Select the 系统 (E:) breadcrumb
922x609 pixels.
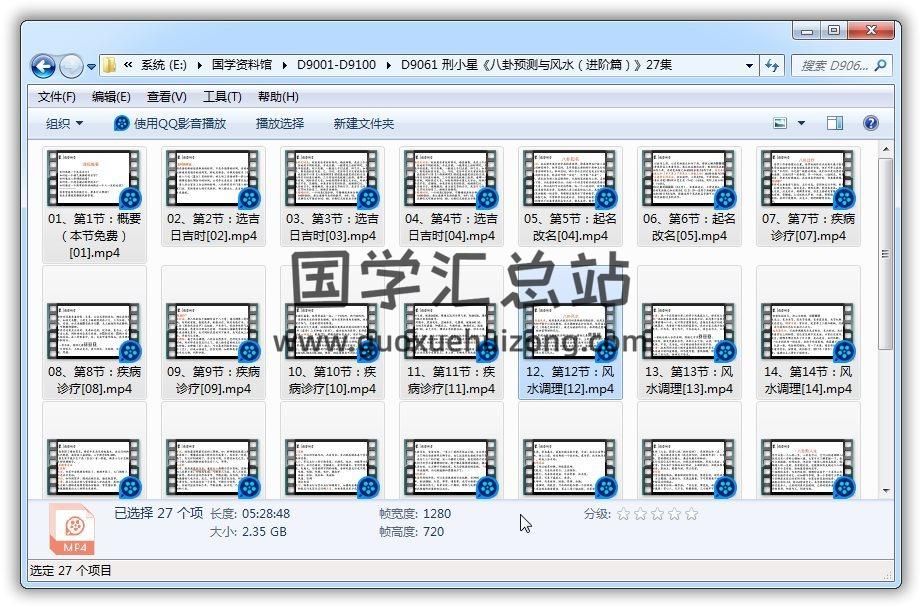[x=163, y=65]
